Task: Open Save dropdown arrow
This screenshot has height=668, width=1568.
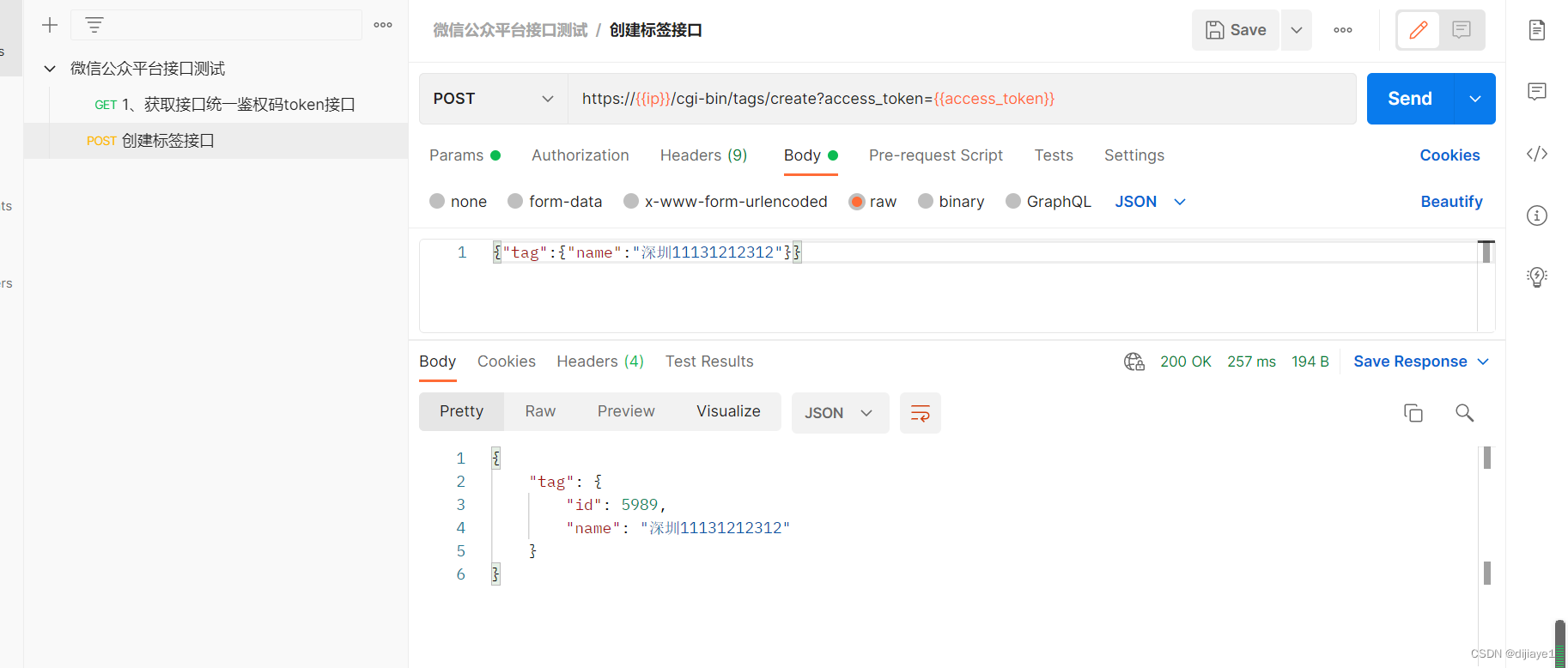Action: (x=1297, y=30)
